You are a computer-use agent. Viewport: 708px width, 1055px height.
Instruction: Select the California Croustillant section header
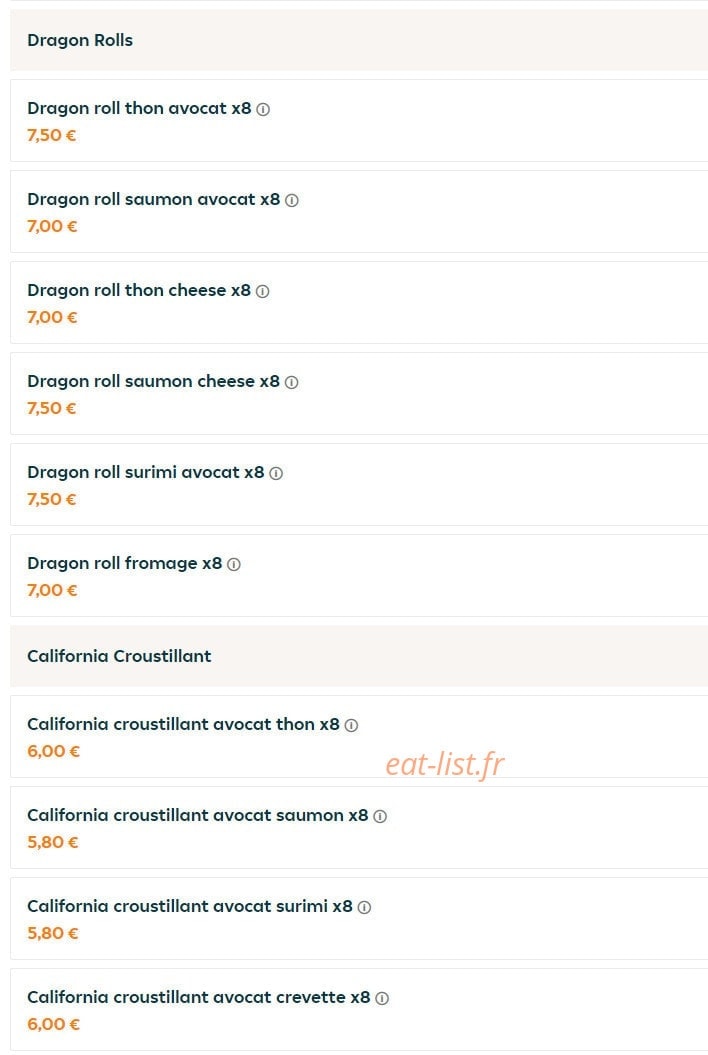click(x=359, y=656)
